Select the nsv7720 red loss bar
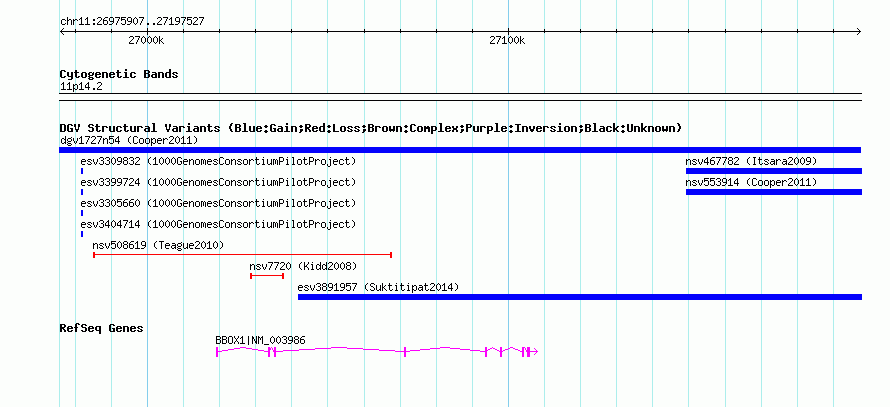 (x=267, y=276)
